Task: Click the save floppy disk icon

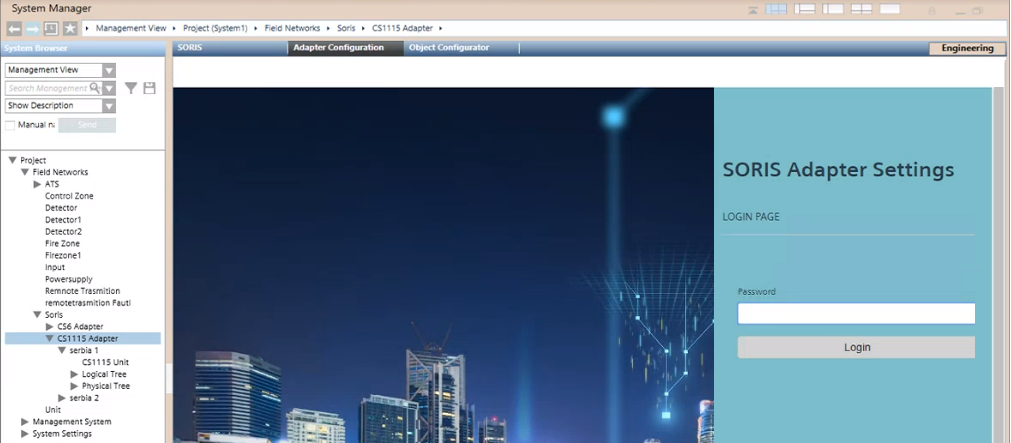Action: click(x=149, y=88)
